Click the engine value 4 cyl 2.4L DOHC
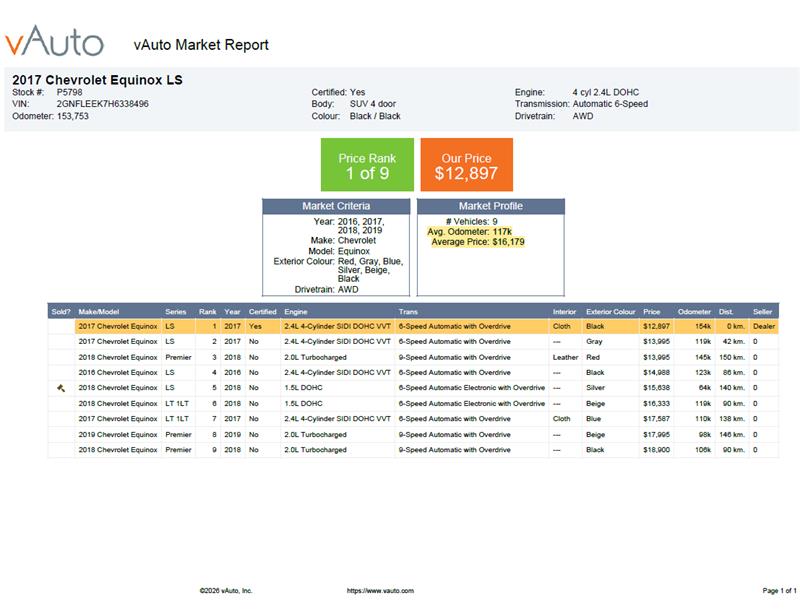800x614 pixels. 606,92
